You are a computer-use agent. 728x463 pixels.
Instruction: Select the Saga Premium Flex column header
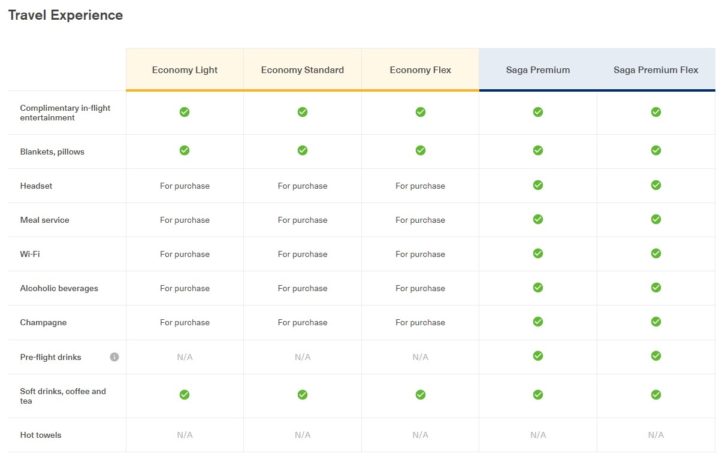(656, 70)
